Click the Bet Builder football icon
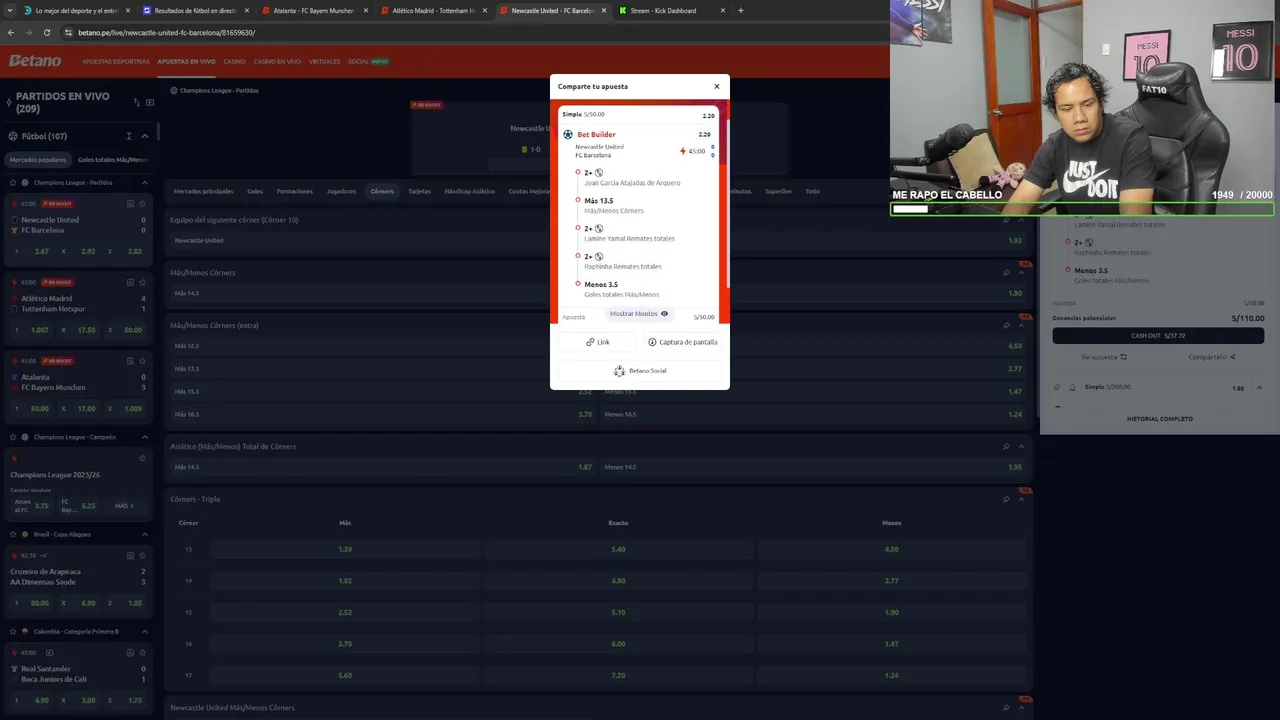The width and height of the screenshot is (1280, 720). pos(568,134)
